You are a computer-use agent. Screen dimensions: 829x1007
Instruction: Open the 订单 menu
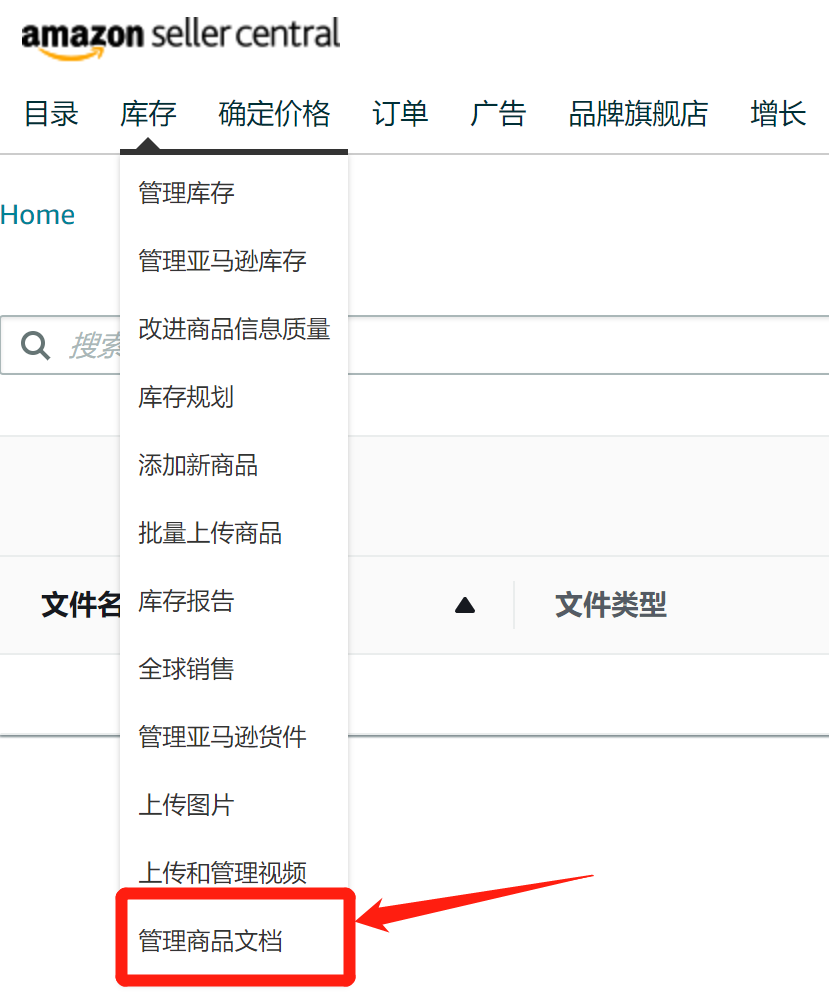(400, 114)
